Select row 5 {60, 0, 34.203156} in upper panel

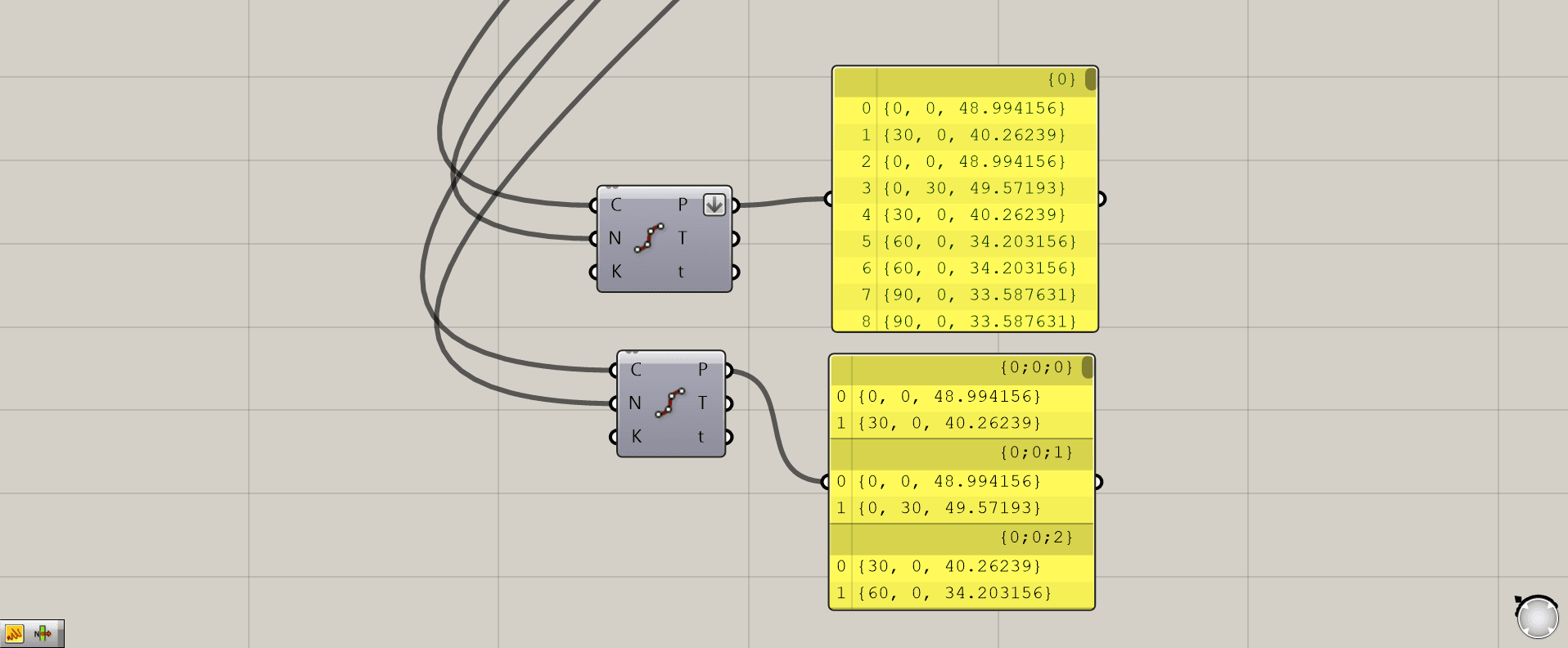point(979,241)
